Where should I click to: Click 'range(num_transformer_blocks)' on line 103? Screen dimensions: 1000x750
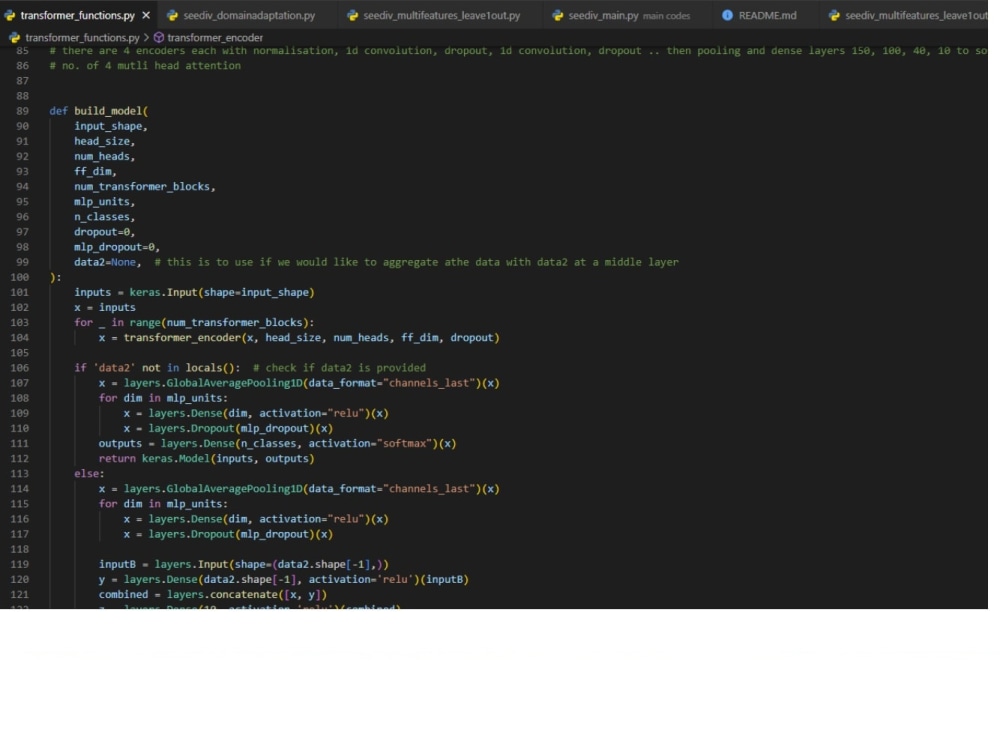coord(219,323)
